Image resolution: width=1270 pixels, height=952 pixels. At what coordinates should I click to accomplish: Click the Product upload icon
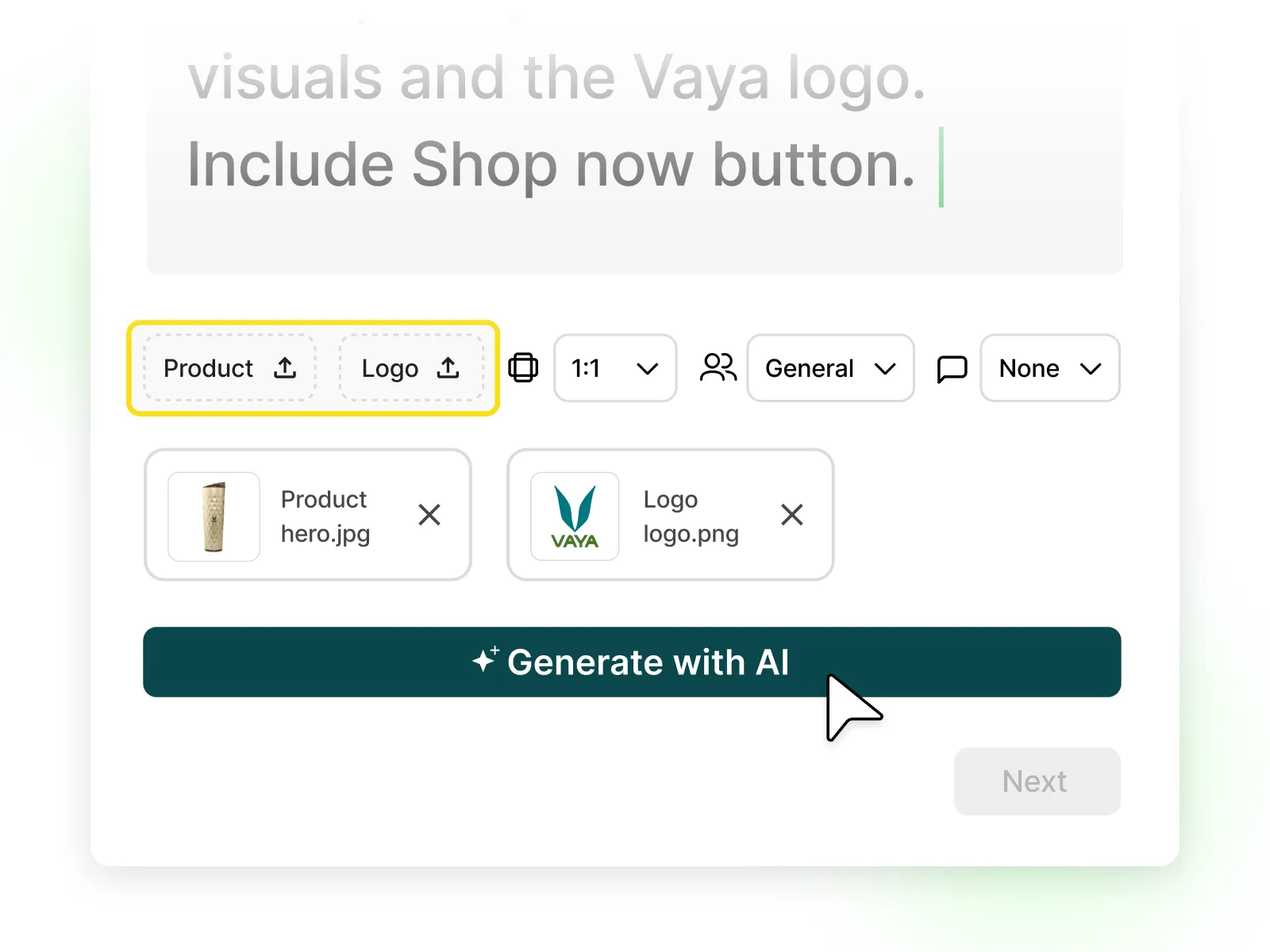pos(285,368)
